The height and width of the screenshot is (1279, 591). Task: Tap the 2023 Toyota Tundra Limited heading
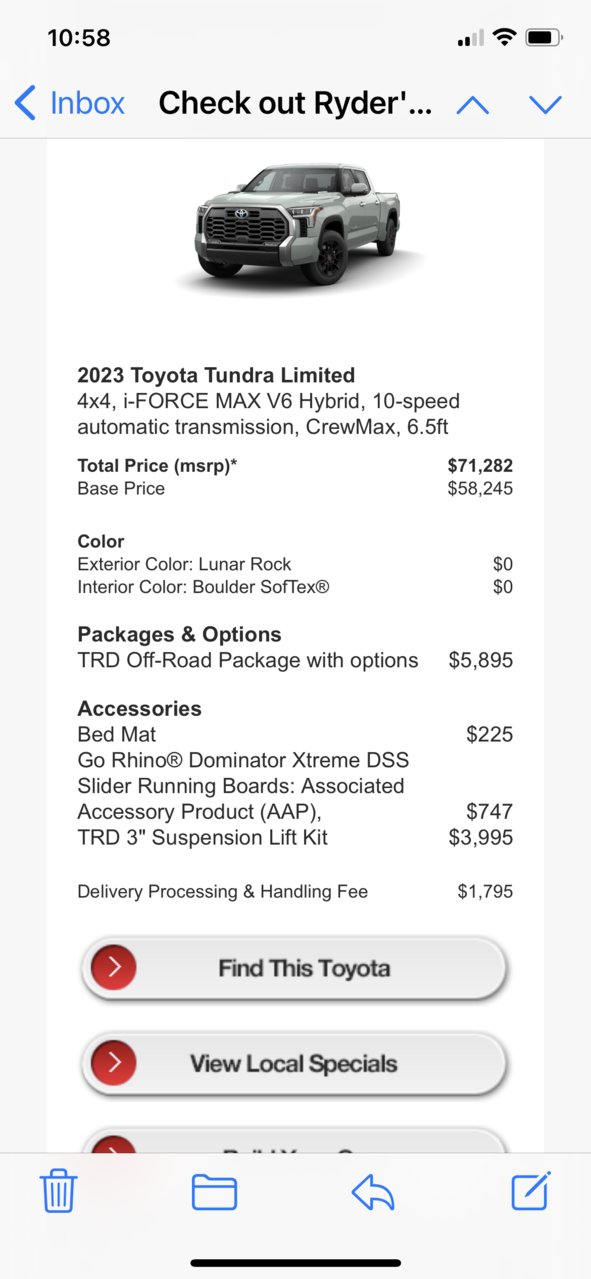[x=216, y=376]
